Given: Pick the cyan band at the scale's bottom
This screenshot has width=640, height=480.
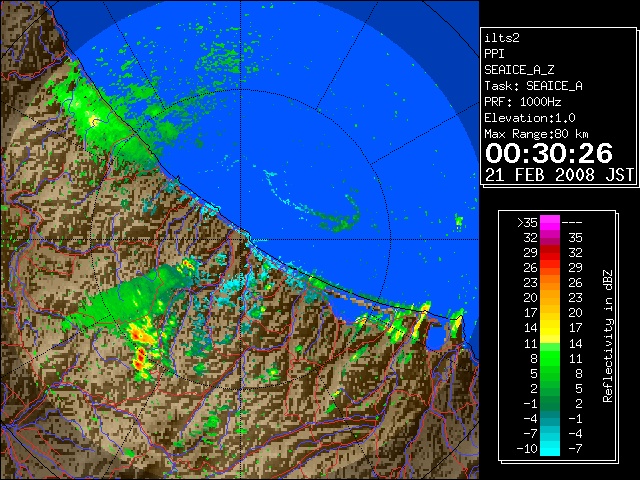Looking at the screenshot, I should 550,447.
